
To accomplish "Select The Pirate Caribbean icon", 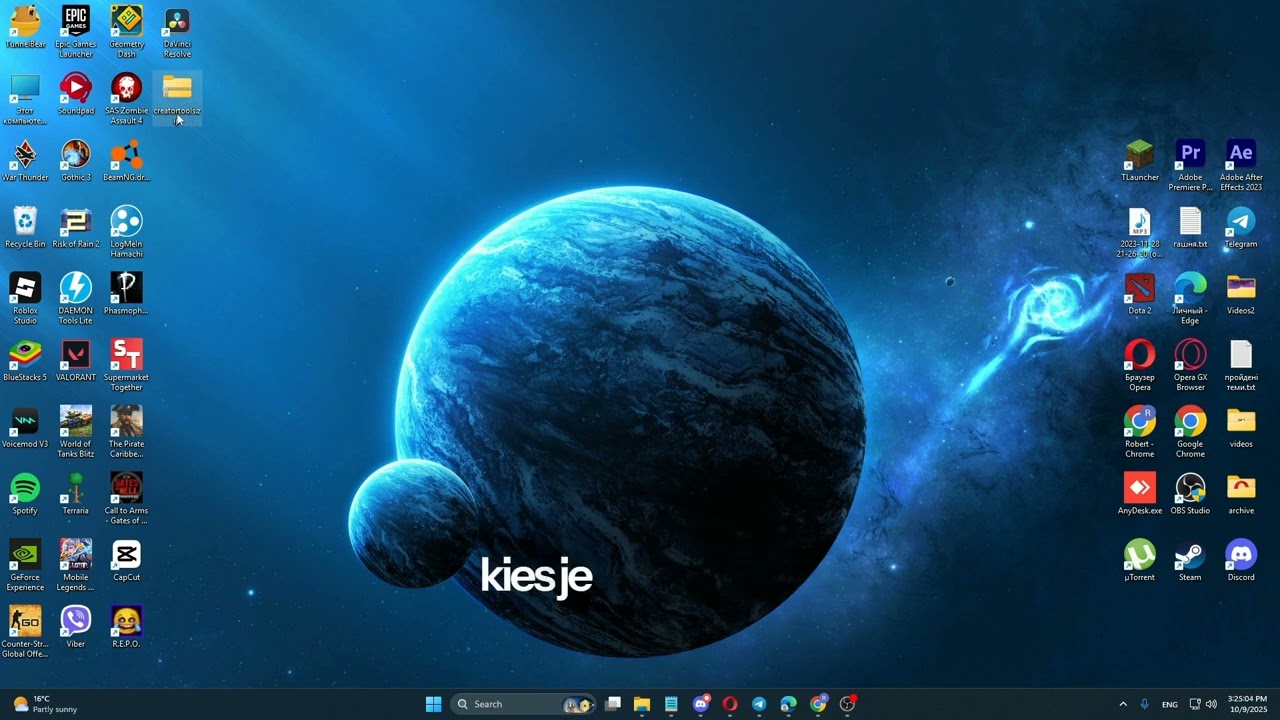I will [126, 431].
